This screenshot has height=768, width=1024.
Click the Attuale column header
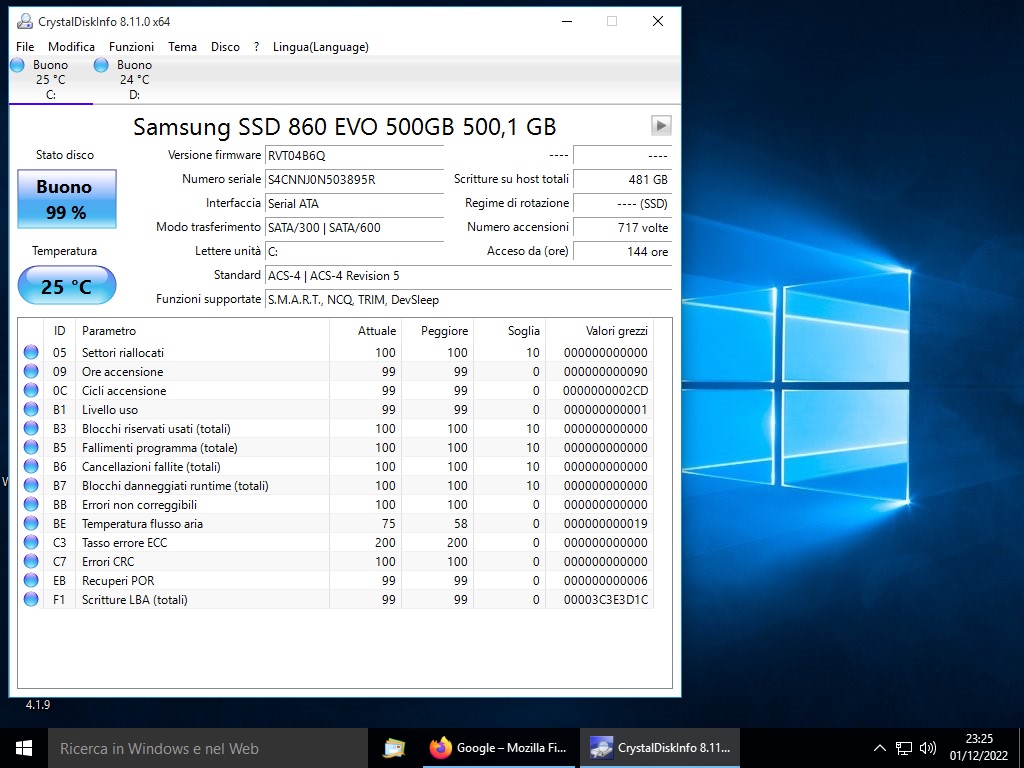coord(366,330)
